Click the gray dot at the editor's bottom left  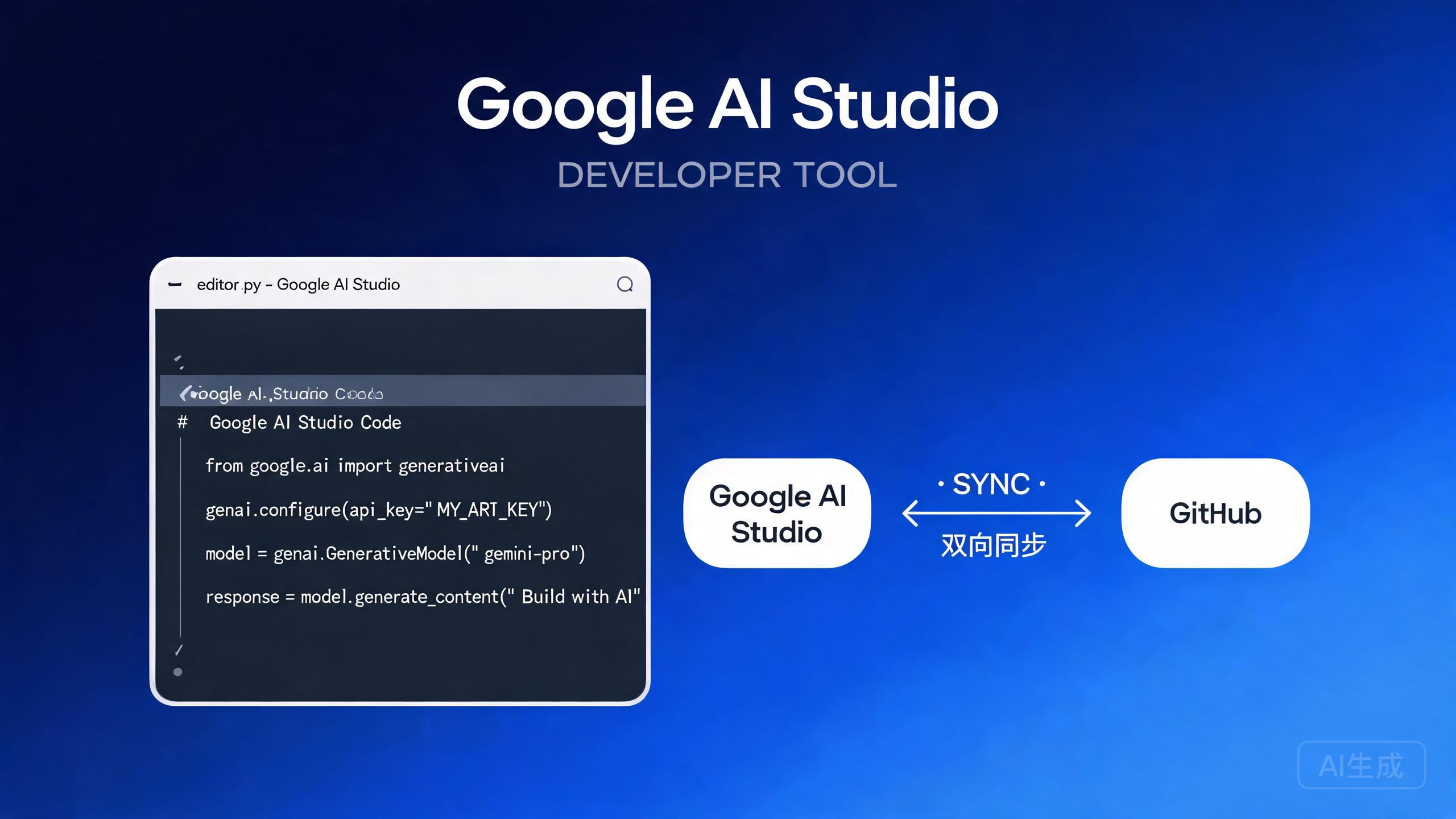tap(177, 672)
